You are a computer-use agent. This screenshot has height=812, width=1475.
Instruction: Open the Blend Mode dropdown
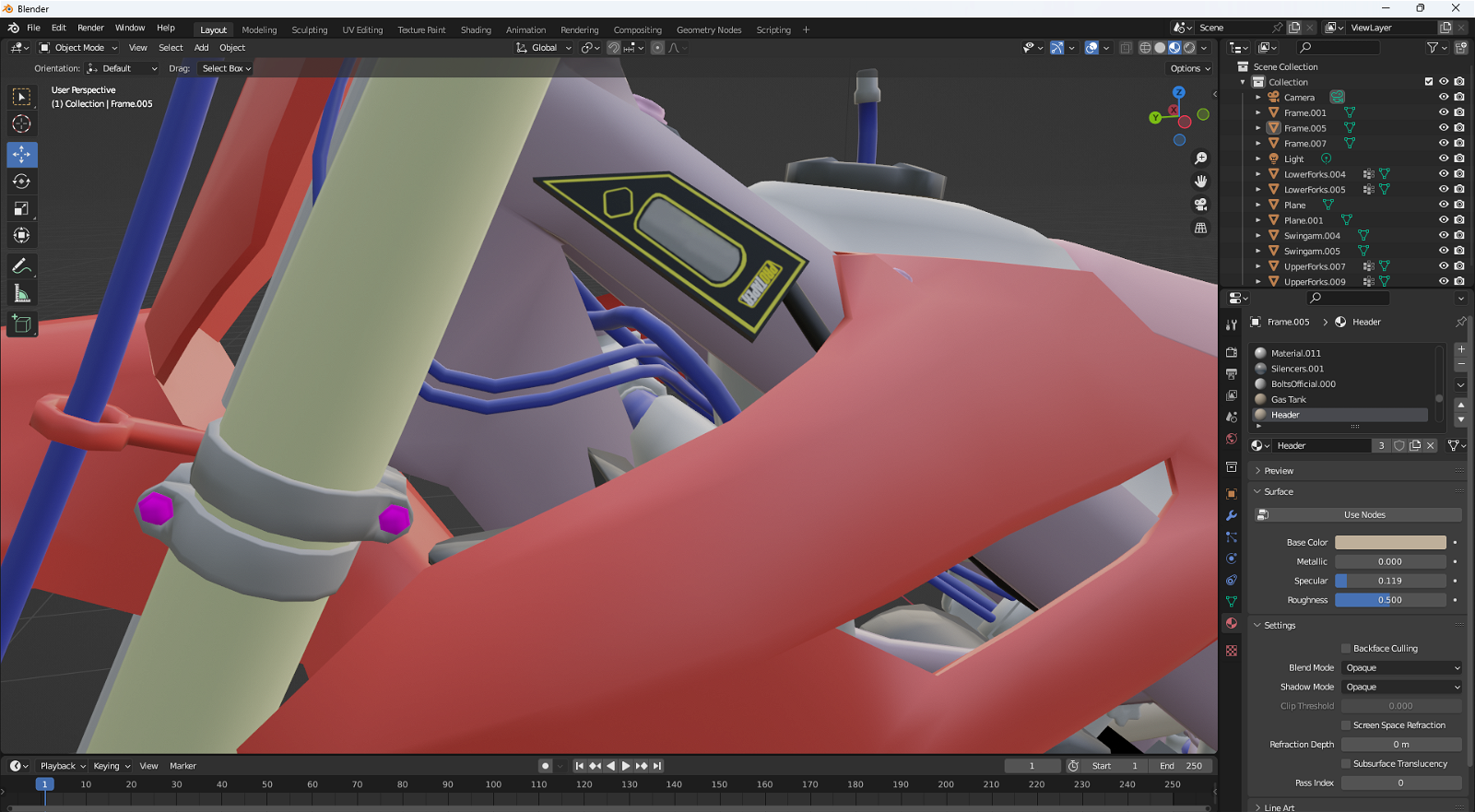(1401, 668)
